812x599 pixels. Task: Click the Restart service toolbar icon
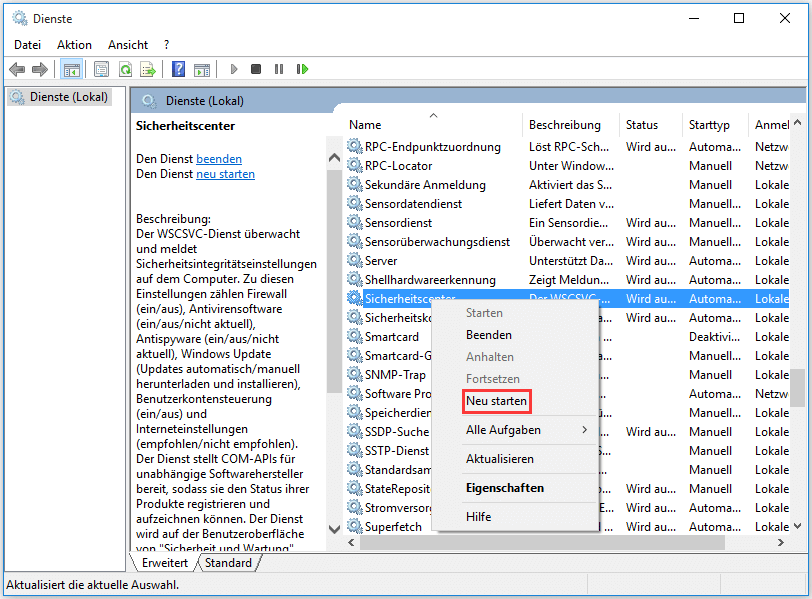point(302,69)
